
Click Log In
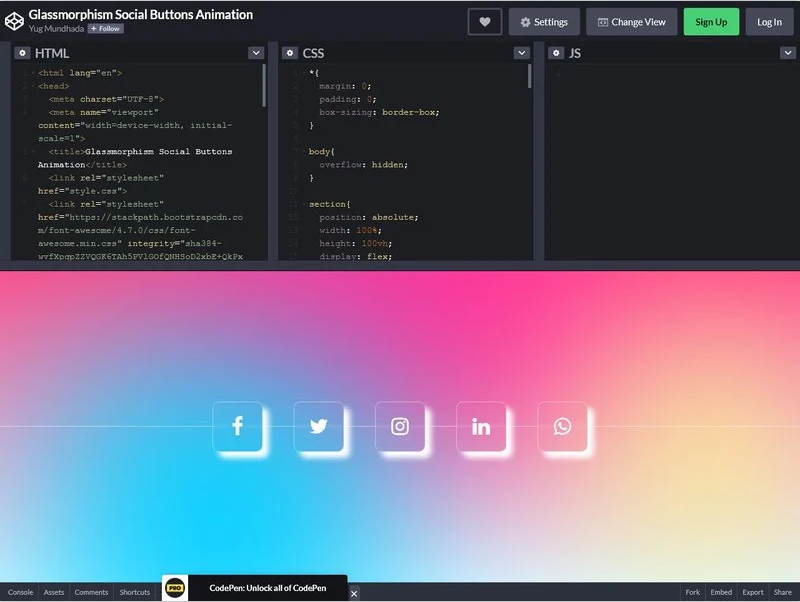tap(769, 22)
